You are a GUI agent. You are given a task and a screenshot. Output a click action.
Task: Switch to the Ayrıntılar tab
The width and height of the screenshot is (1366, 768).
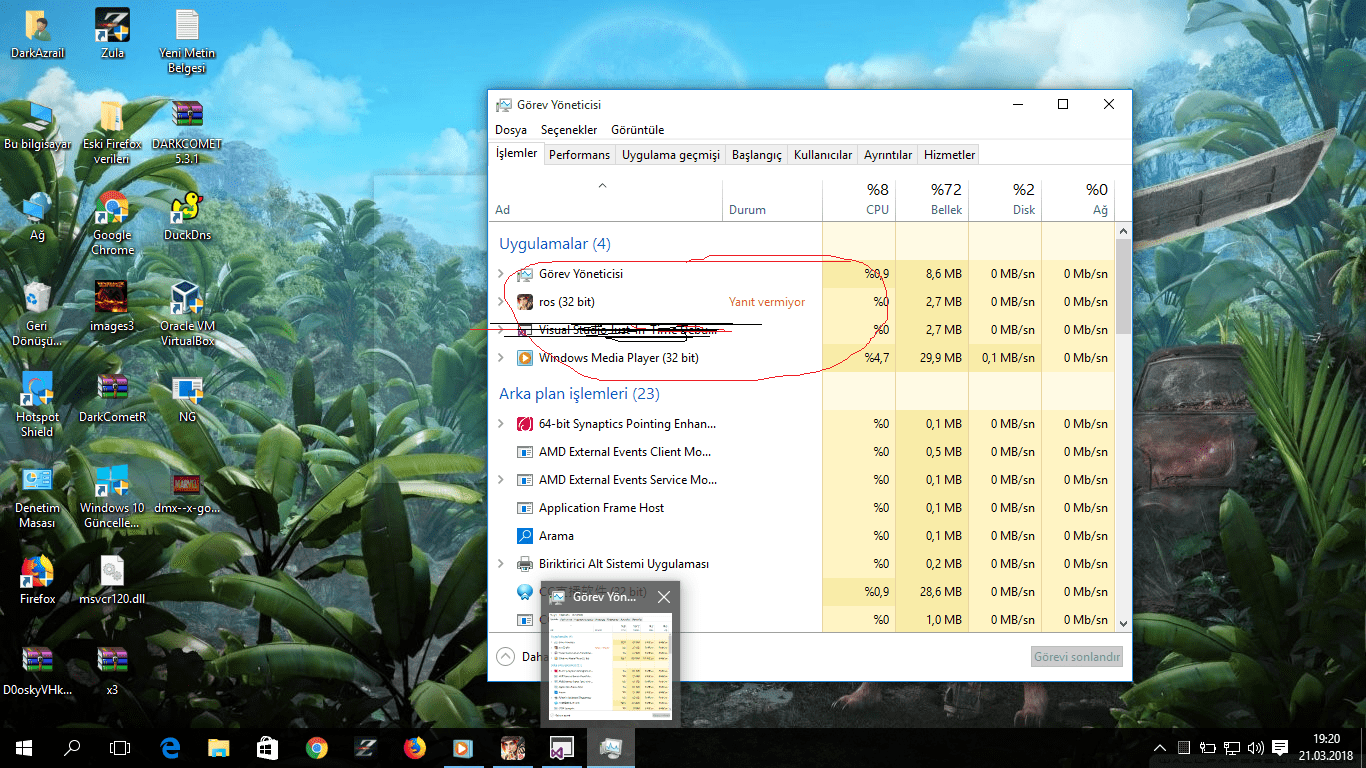[888, 155]
